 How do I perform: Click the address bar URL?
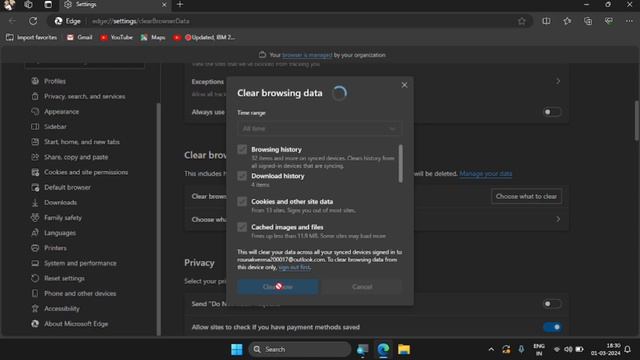(140, 21)
